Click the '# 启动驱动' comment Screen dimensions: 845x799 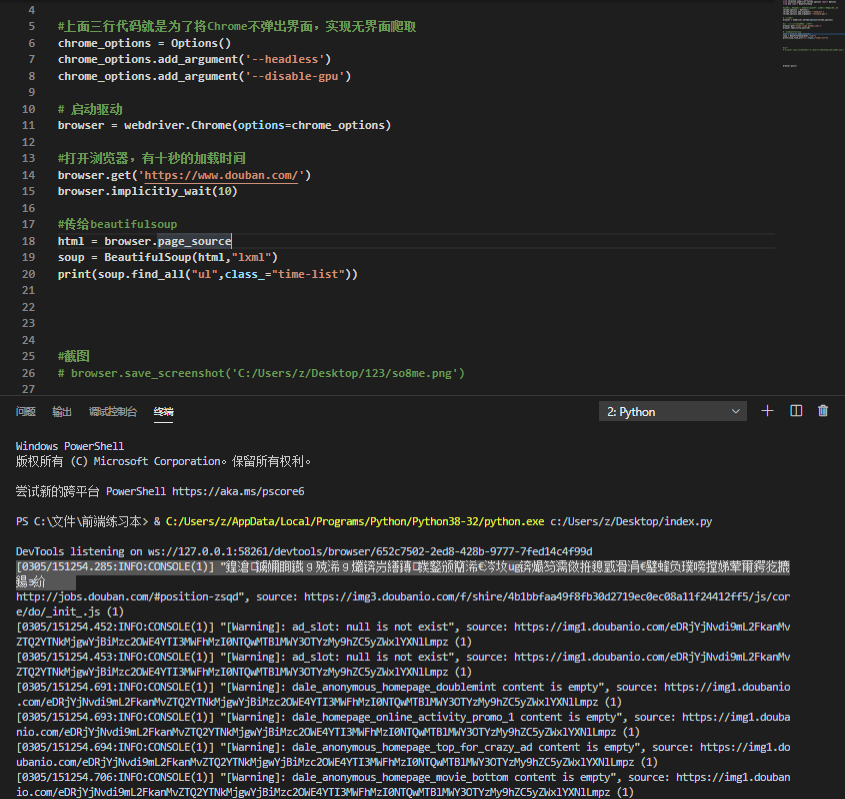[x=90, y=109]
